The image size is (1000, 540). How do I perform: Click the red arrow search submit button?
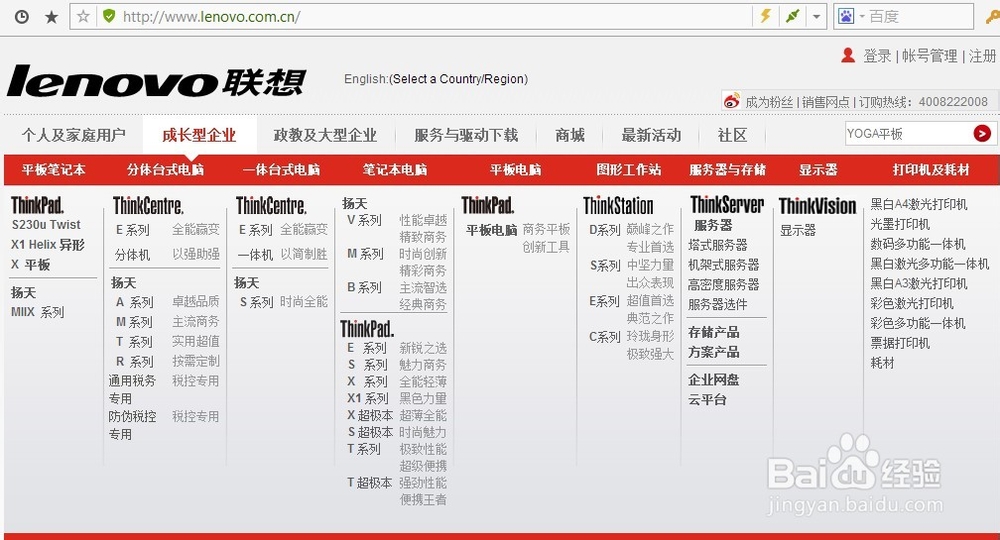tap(982, 133)
